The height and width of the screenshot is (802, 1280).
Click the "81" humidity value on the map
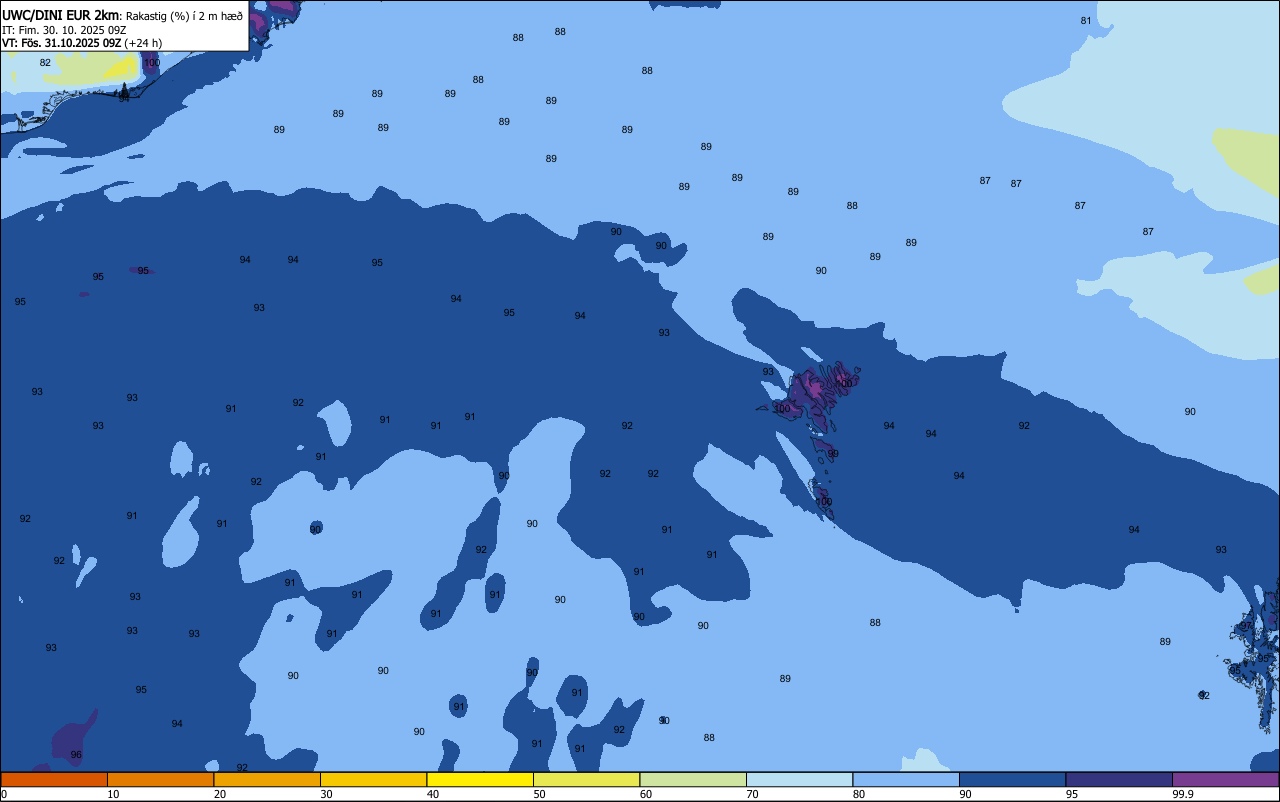coord(1086,21)
